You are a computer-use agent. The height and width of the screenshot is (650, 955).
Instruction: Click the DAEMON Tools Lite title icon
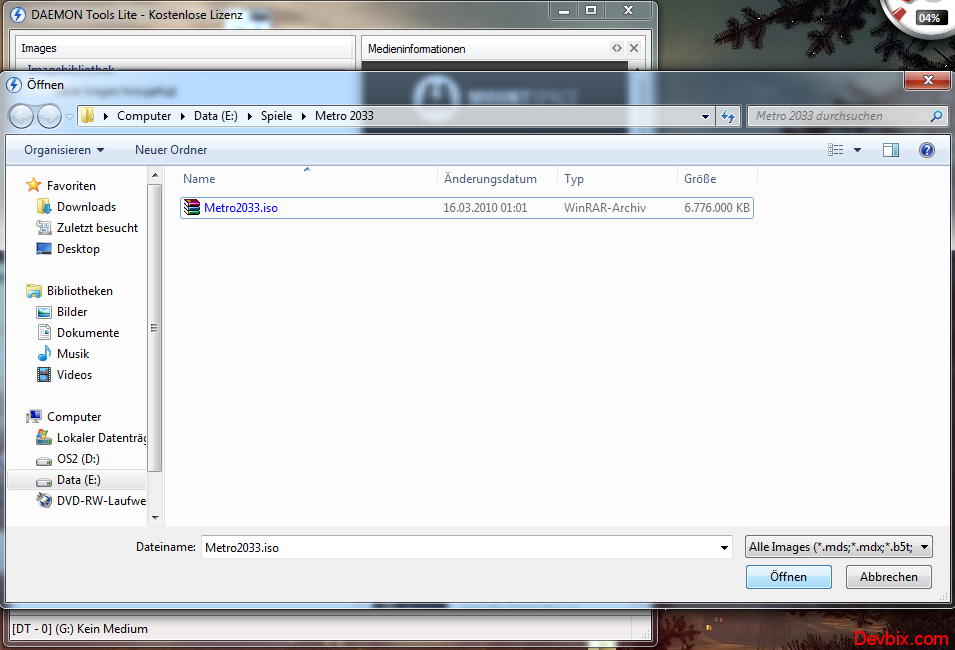[x=18, y=15]
